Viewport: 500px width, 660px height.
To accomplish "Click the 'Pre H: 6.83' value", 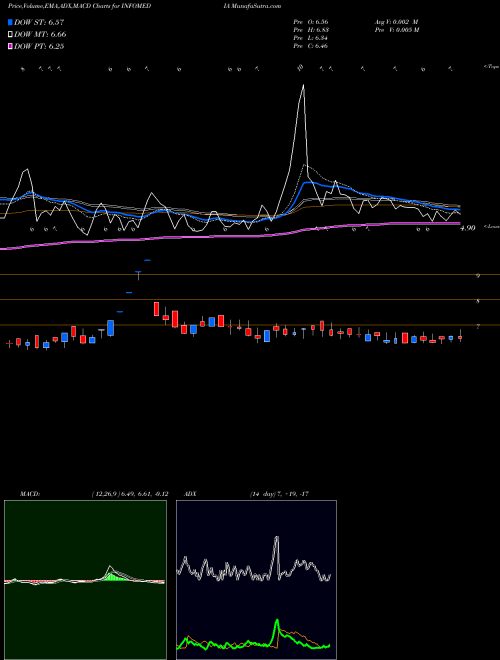I will click(311, 30).
